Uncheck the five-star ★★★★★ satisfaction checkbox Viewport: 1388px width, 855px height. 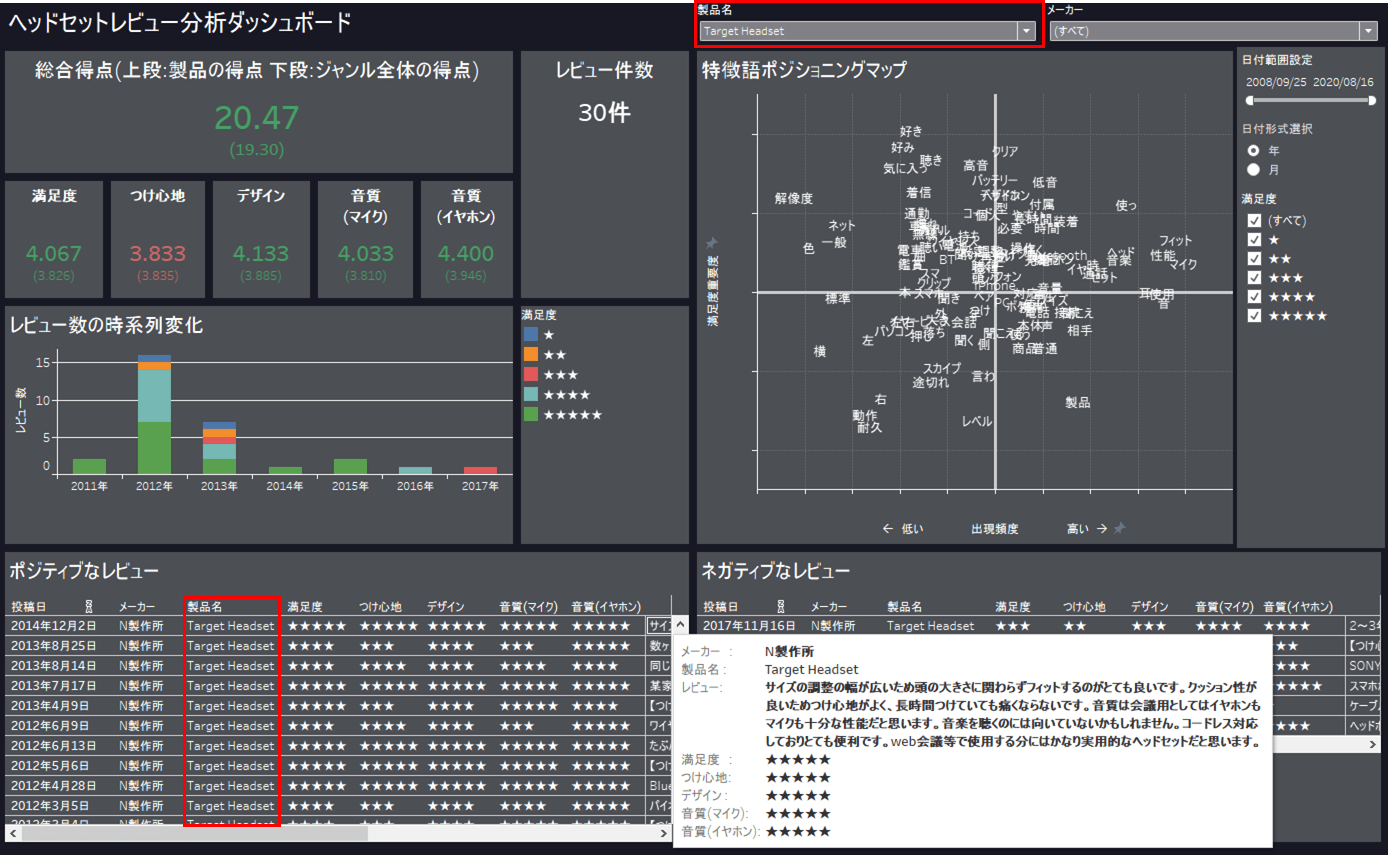click(x=1254, y=316)
